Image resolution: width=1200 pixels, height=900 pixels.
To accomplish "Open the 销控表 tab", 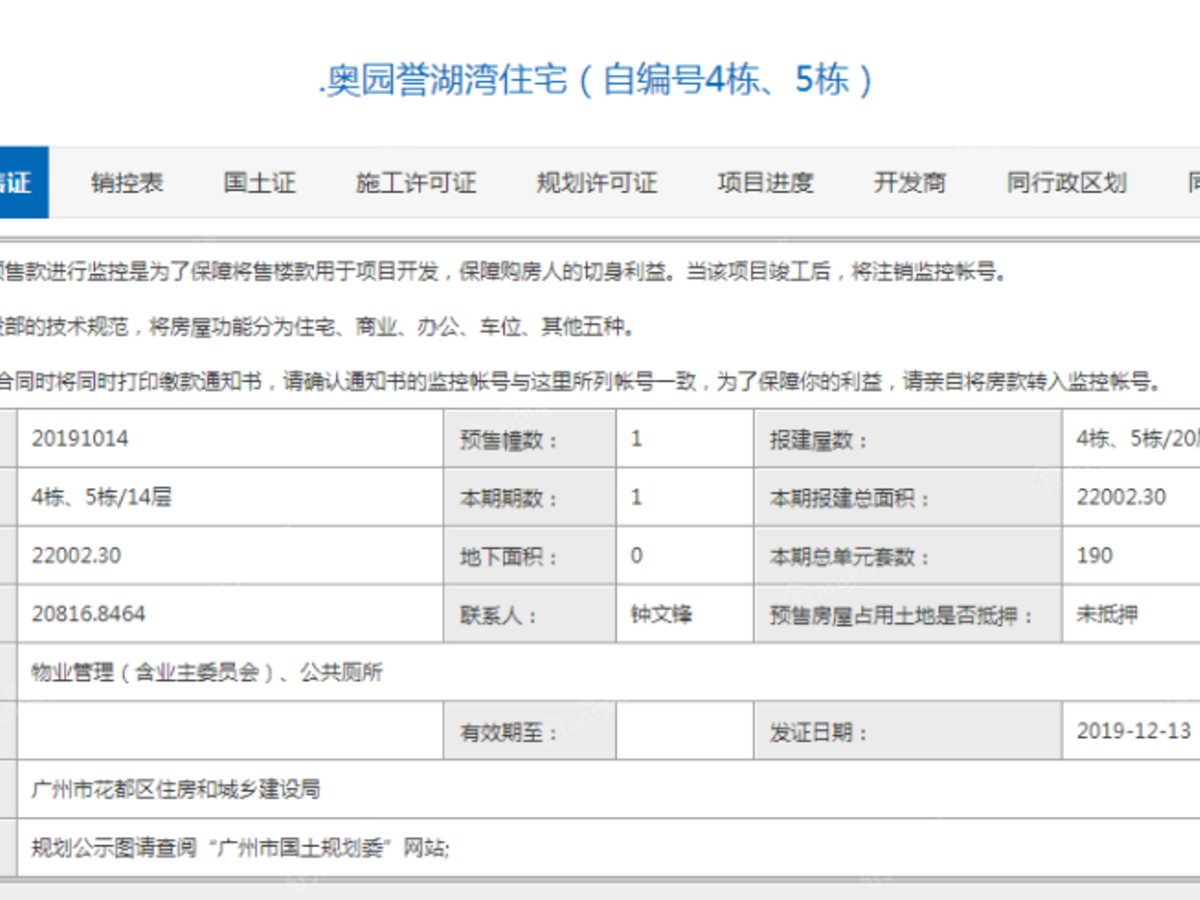I will pos(127,183).
